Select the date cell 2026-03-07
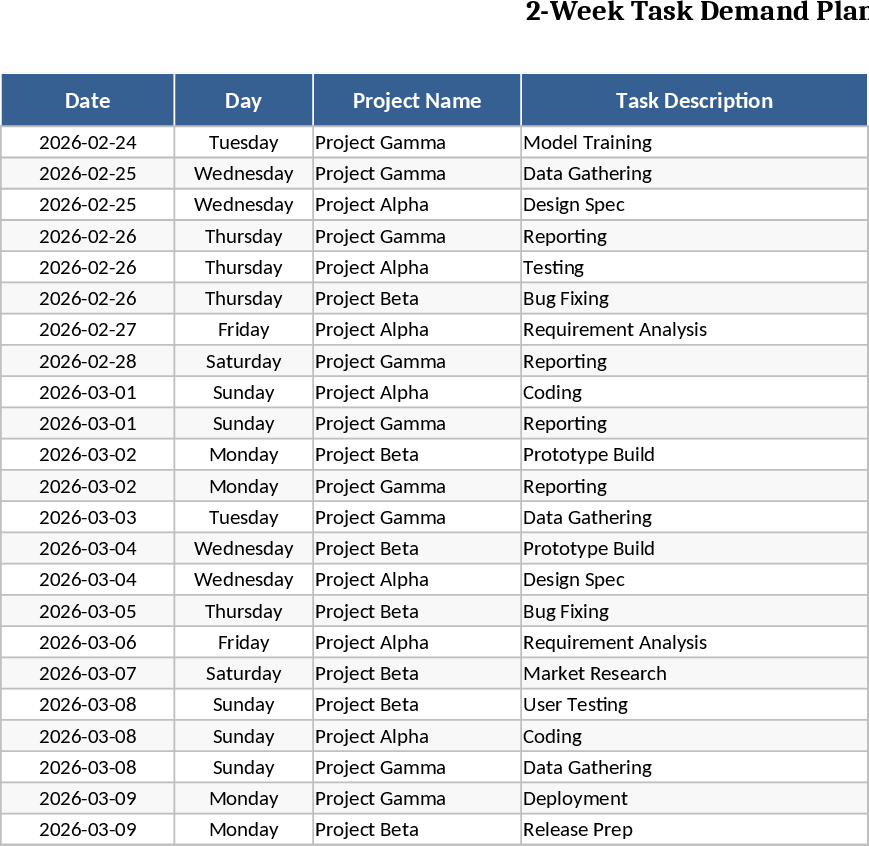Screen dimensions: 869x846 (88, 673)
